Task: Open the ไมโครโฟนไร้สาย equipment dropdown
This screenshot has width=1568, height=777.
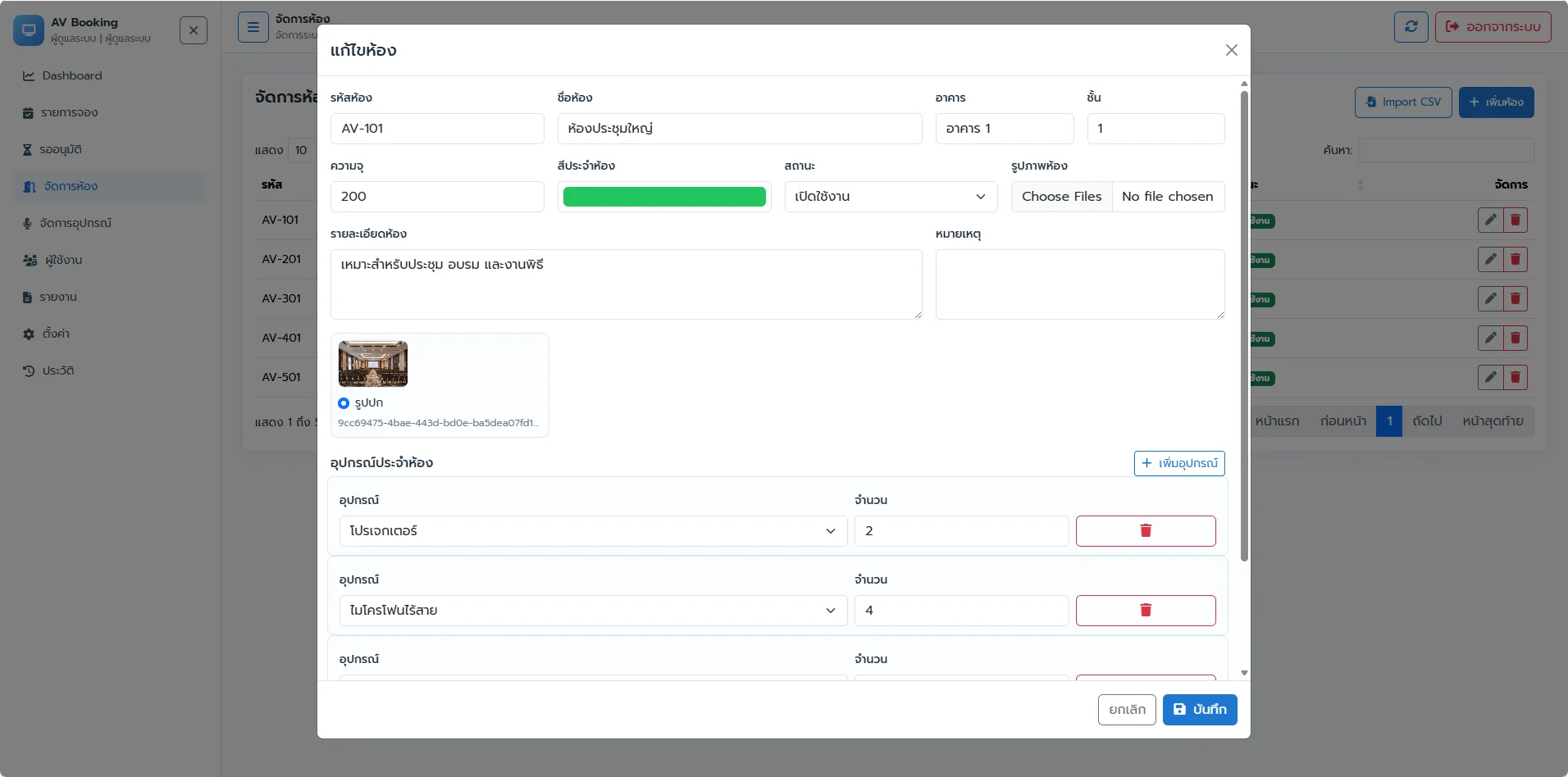Action: tap(593, 611)
